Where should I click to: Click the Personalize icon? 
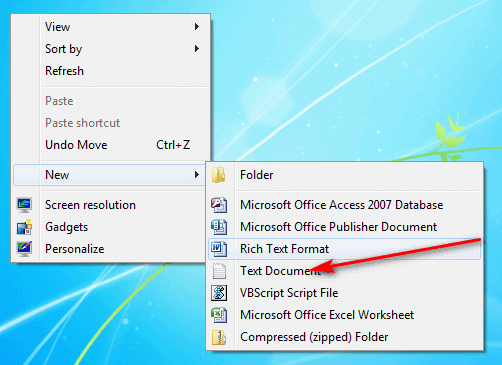click(x=24, y=249)
